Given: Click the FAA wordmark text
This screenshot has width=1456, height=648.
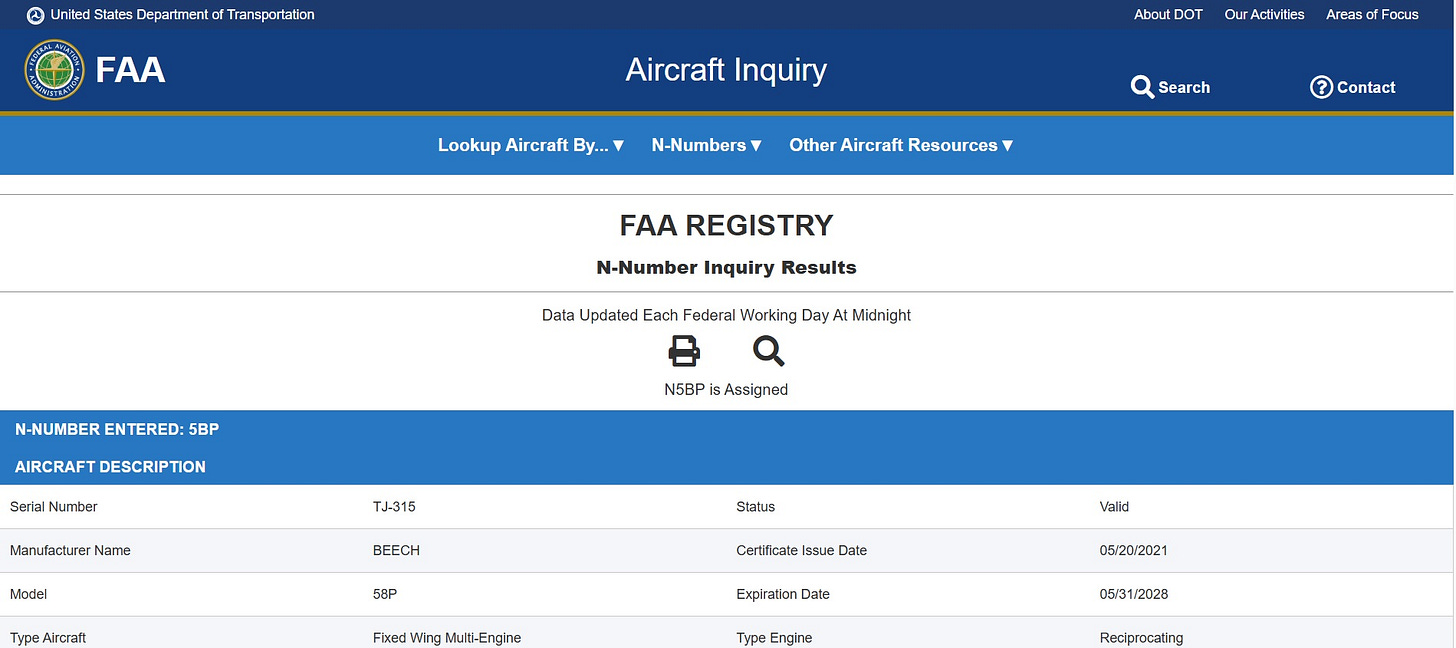Looking at the screenshot, I should (130, 70).
